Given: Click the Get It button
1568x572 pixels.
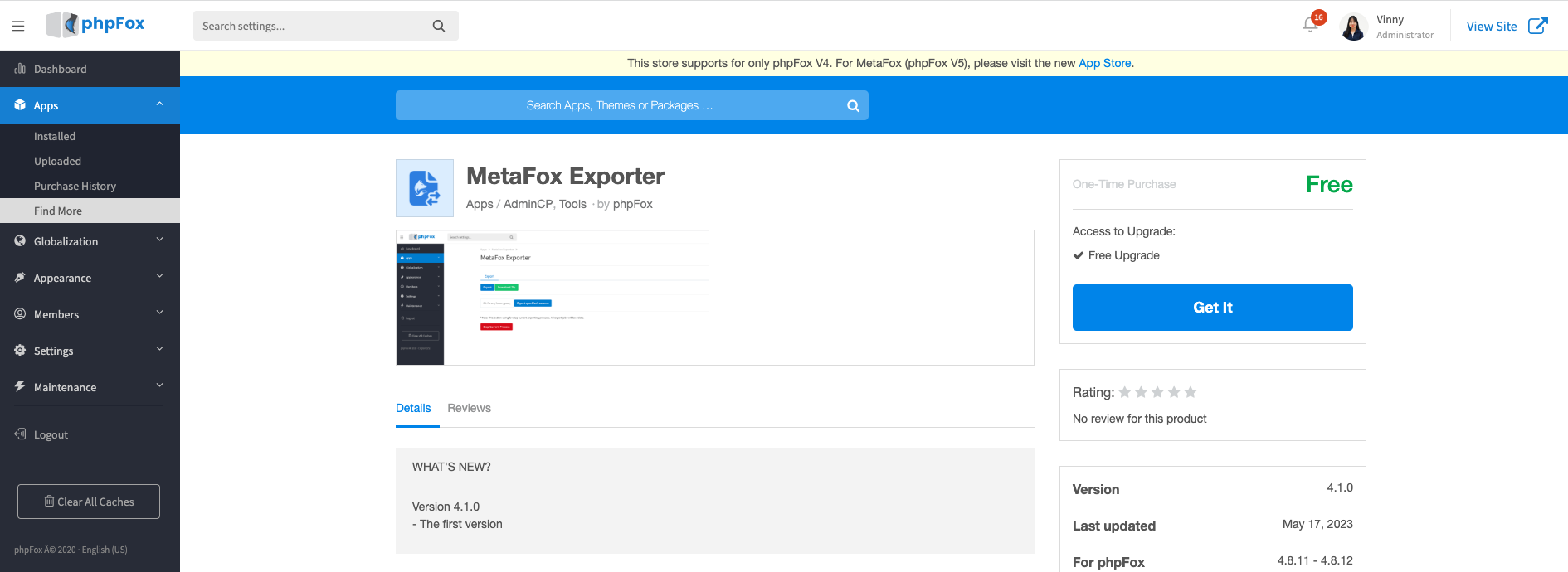Looking at the screenshot, I should [x=1212, y=308].
